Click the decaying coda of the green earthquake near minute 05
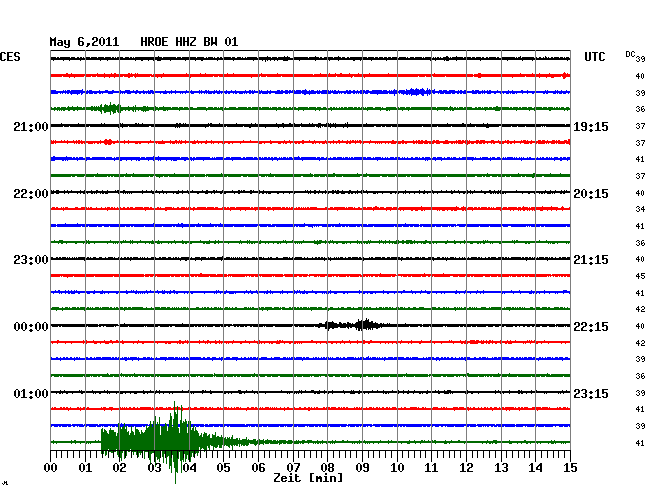 (226, 442)
